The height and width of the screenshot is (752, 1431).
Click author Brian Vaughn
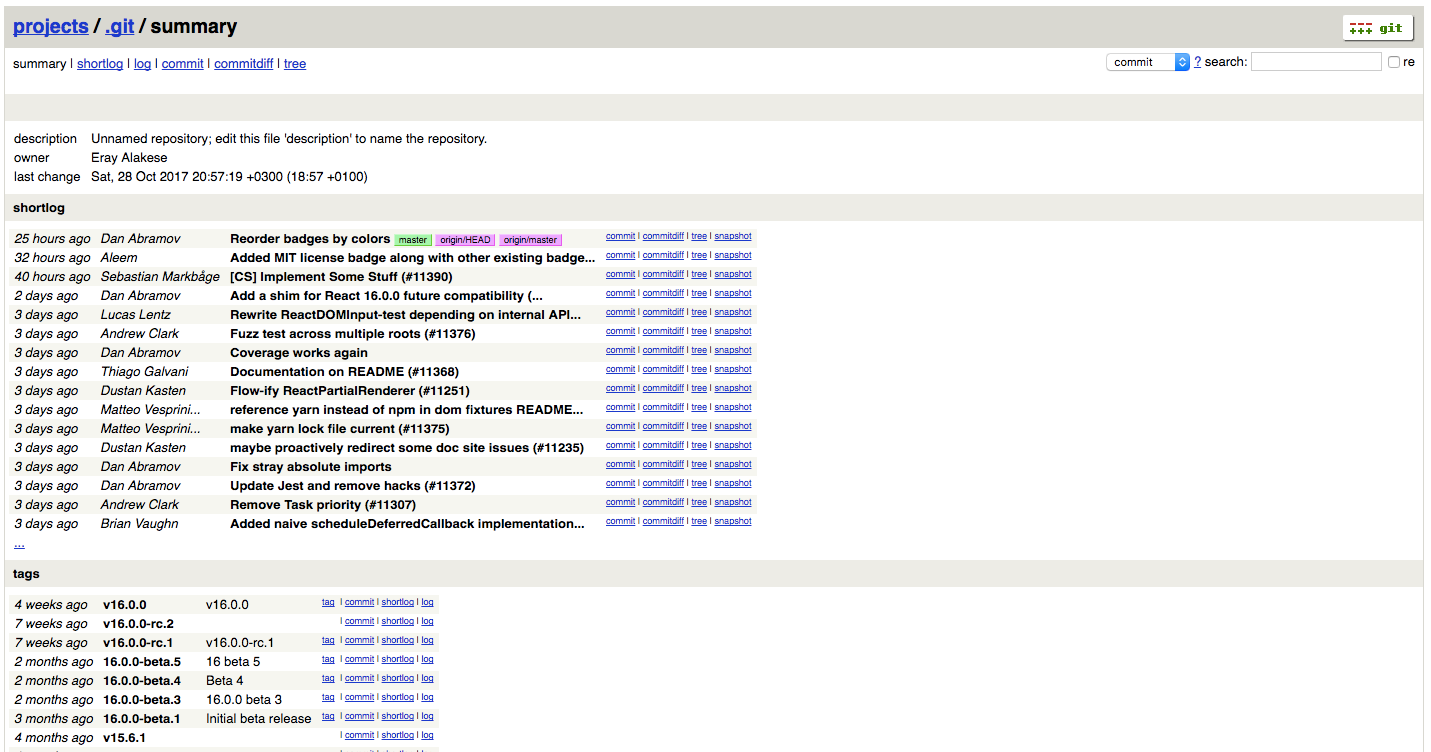tap(140, 524)
